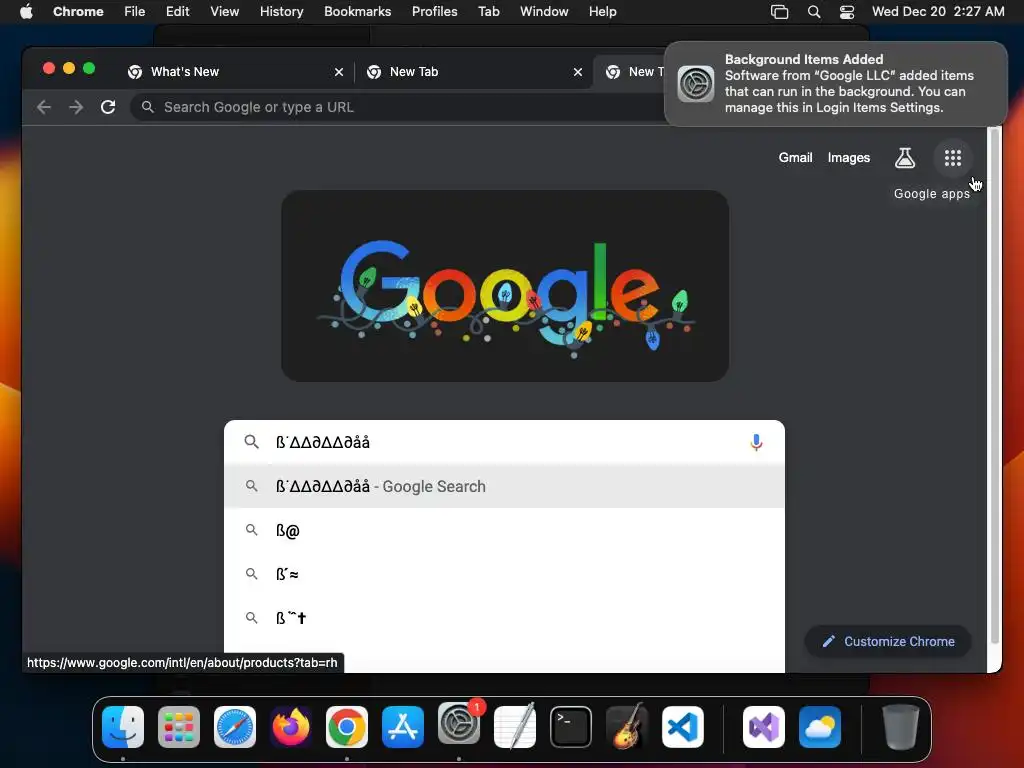Viewport: 1024px width, 768px height.
Task: Open Terminal from the Dock
Action: [571, 727]
